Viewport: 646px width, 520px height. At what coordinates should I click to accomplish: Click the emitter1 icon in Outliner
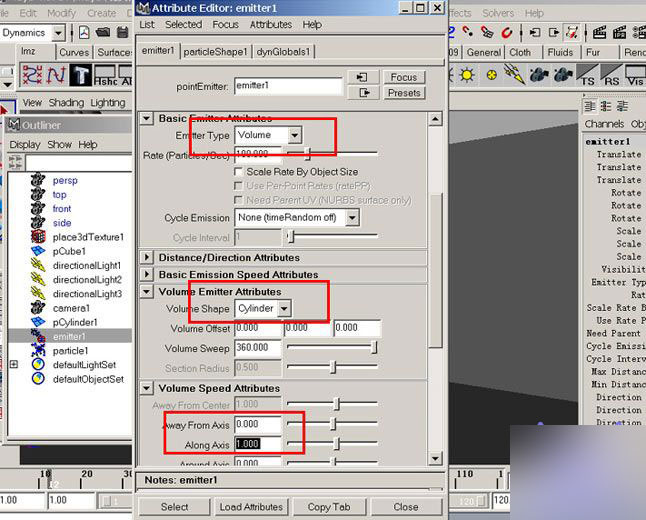[38, 336]
